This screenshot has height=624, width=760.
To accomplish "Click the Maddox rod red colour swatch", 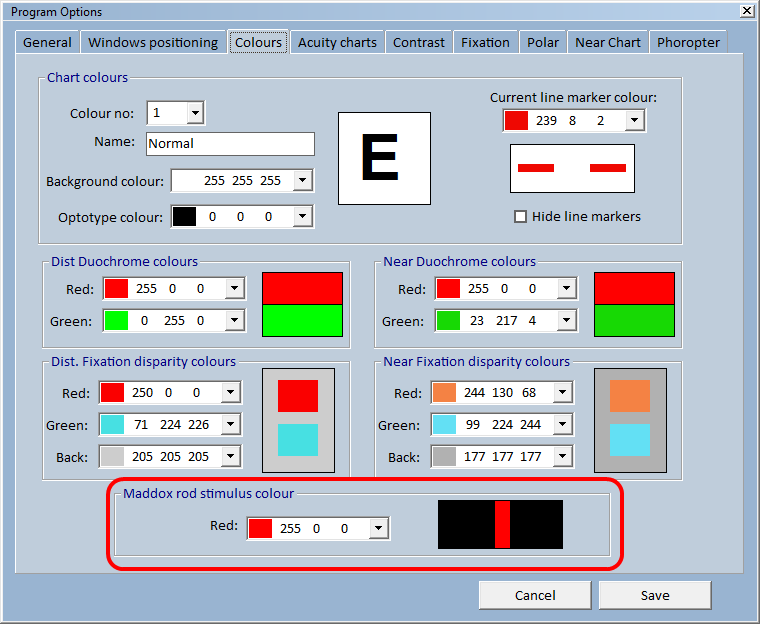I will pos(260,528).
